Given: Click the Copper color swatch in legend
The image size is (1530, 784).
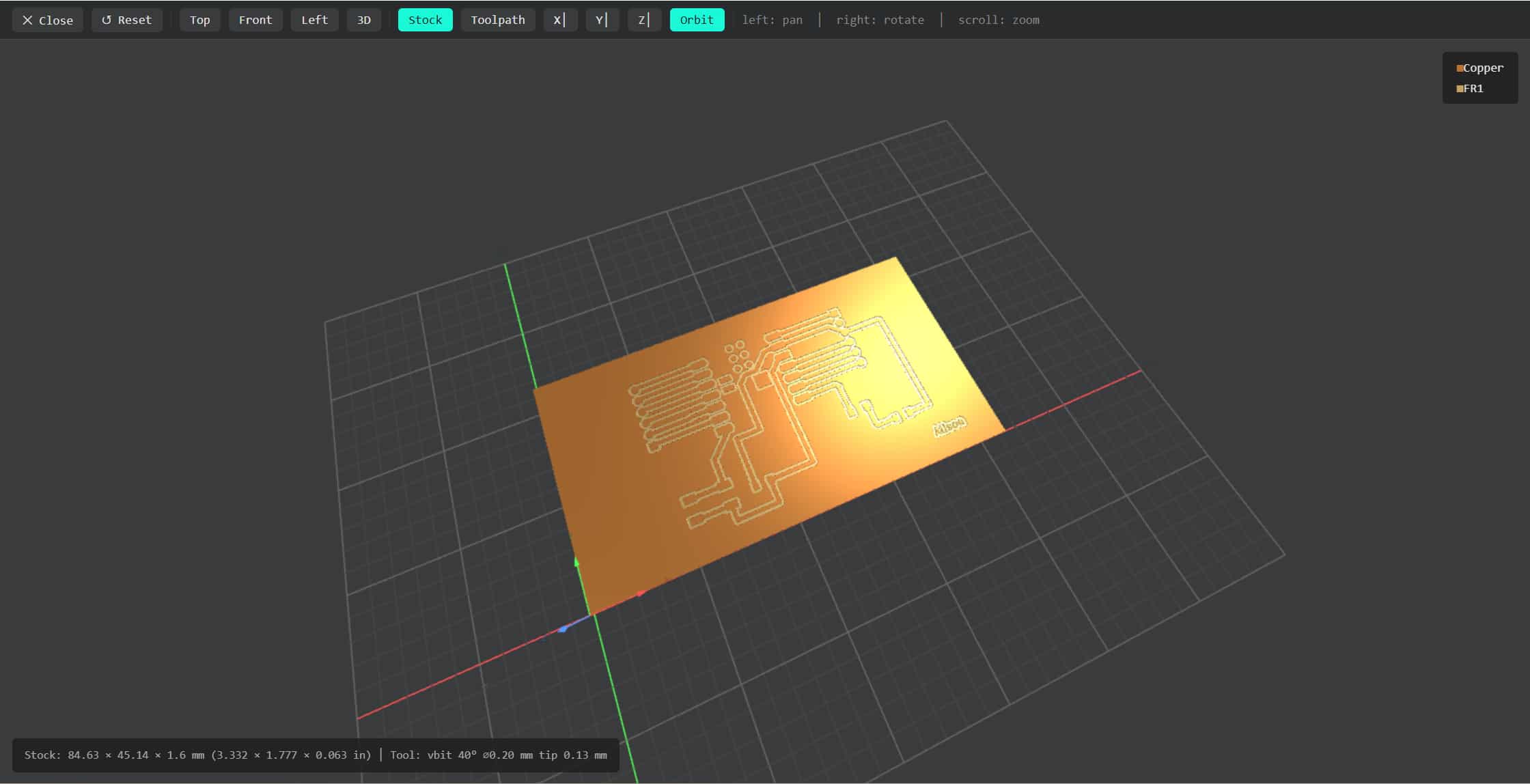Looking at the screenshot, I should (1460, 68).
